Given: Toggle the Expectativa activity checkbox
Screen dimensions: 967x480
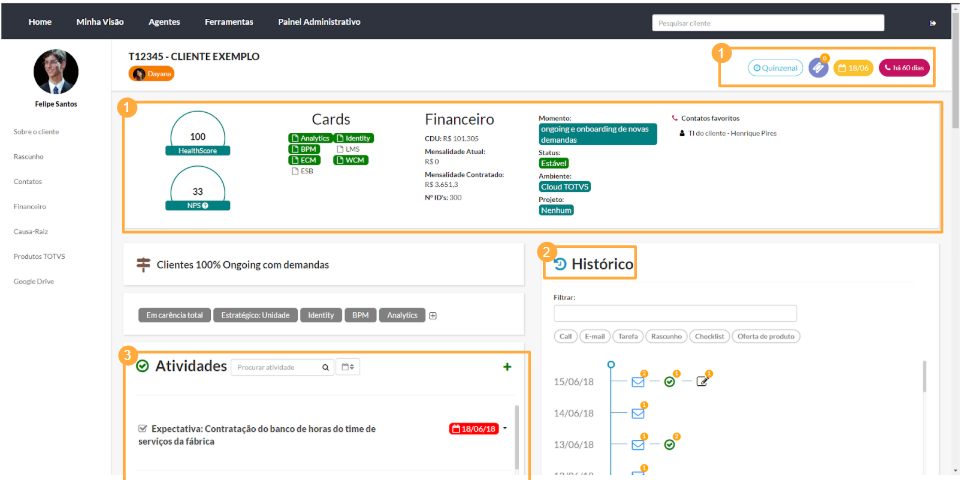Looking at the screenshot, I should (142, 428).
